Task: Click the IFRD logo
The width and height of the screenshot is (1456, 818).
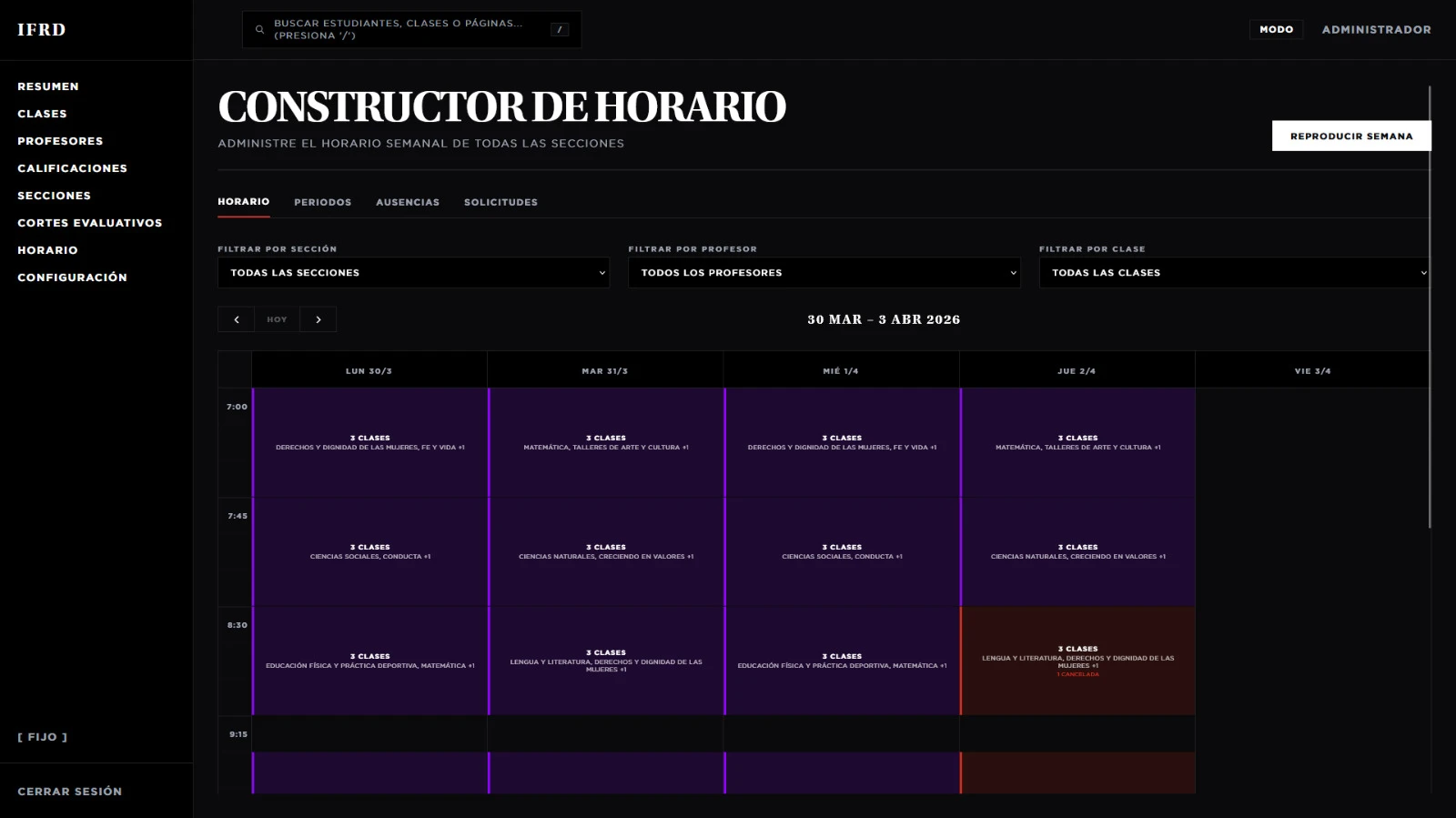Action: click(x=42, y=30)
